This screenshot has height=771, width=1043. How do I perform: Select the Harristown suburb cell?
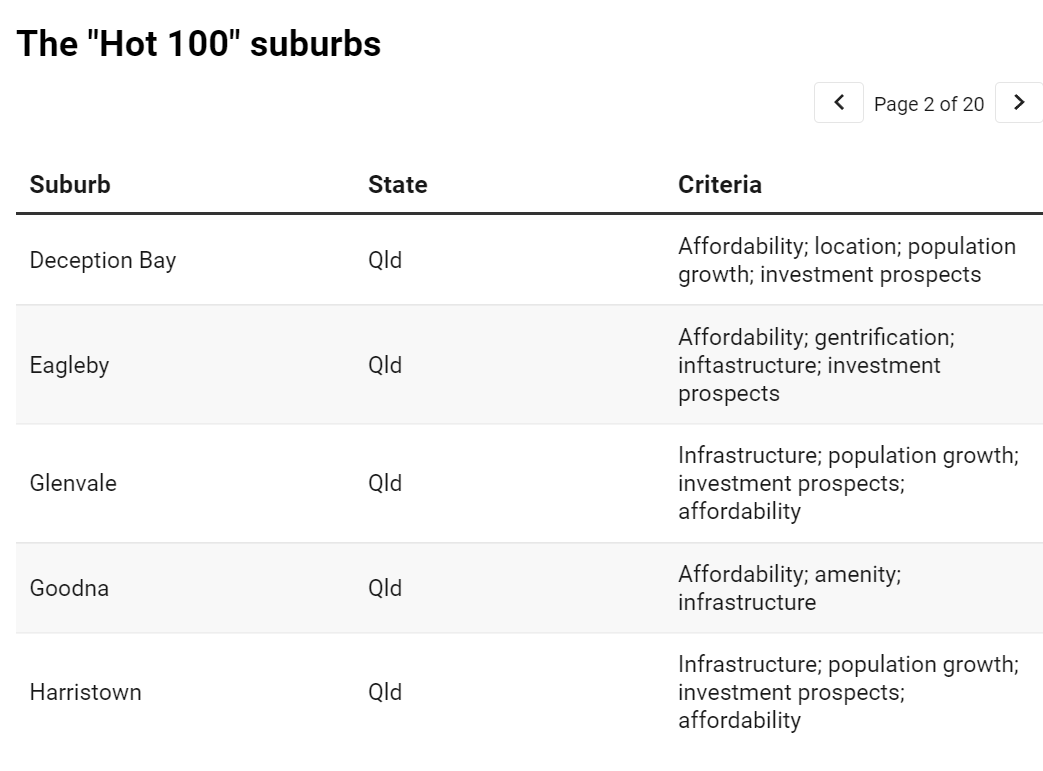85,693
